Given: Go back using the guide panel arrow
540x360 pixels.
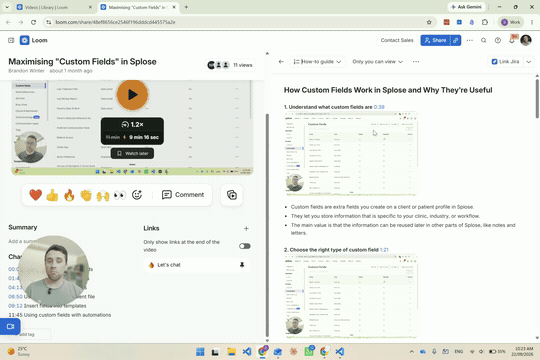Looking at the screenshot, I should (281, 62).
